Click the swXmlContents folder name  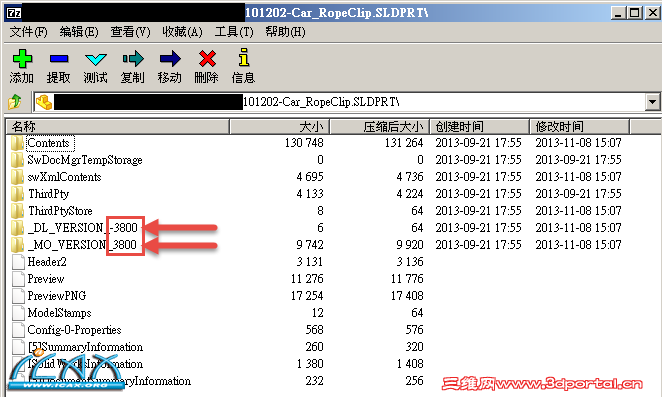65,177
